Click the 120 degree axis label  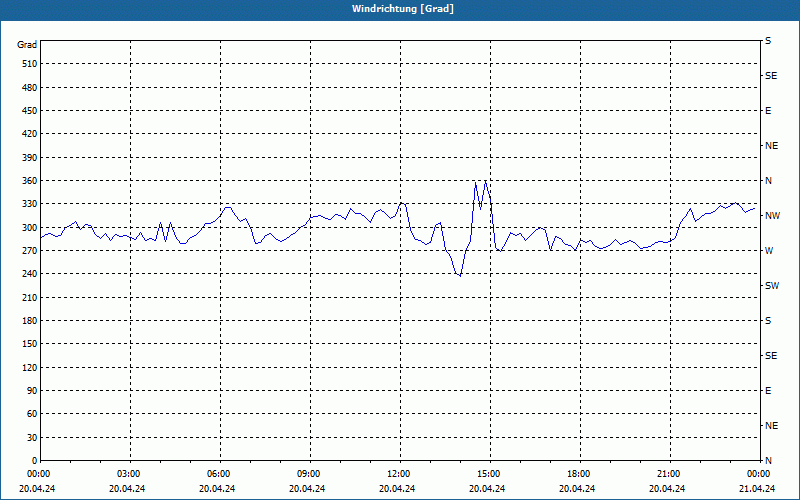point(30,367)
